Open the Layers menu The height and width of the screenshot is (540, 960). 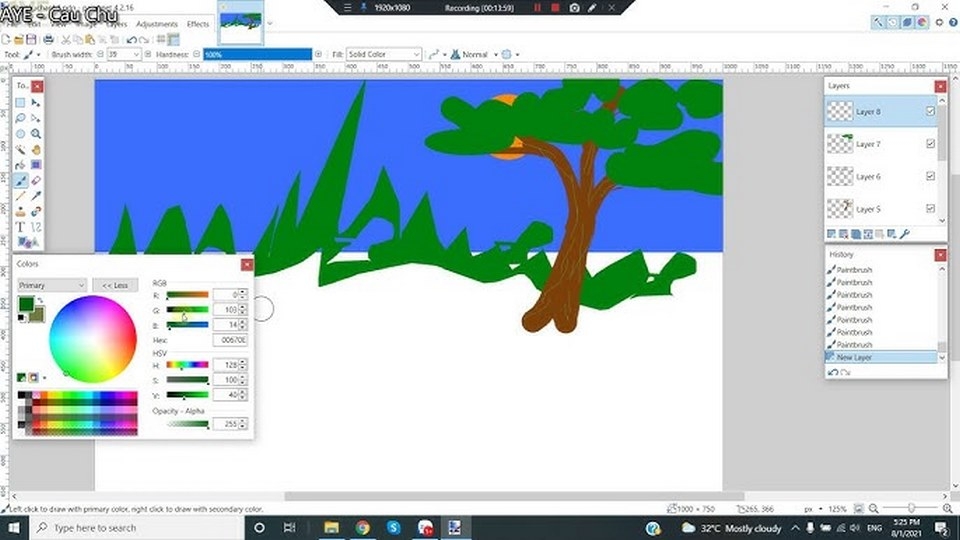116,24
